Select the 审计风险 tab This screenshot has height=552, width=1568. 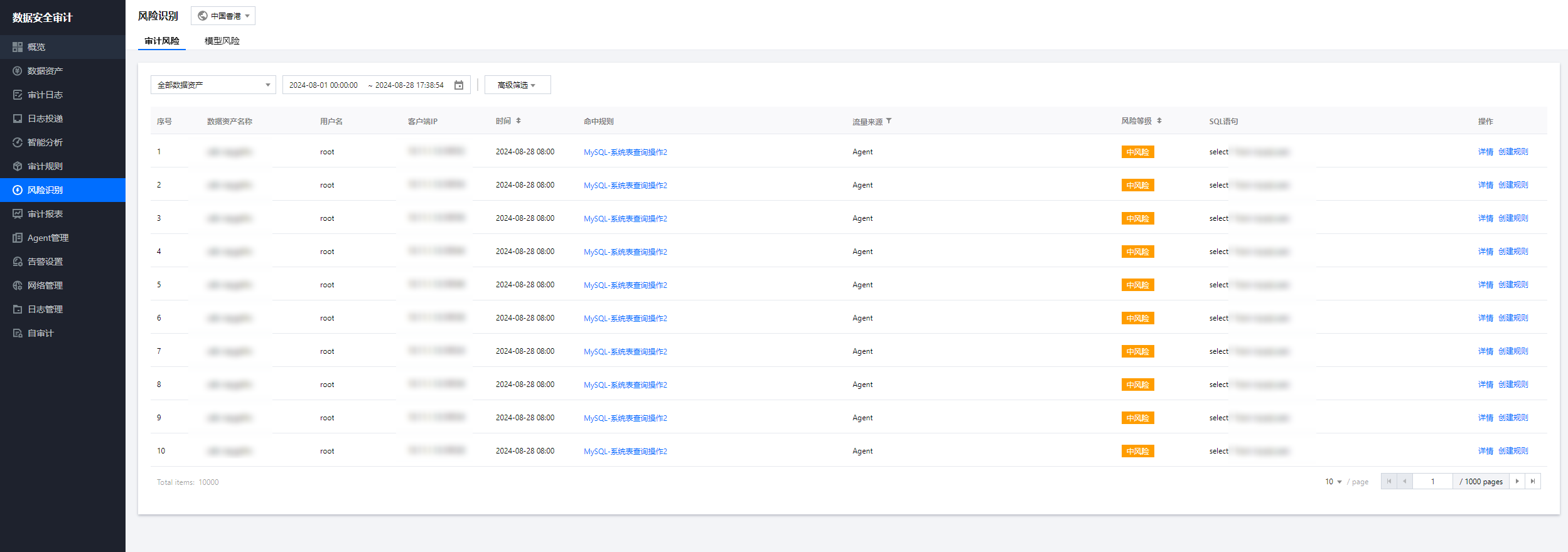(x=162, y=41)
